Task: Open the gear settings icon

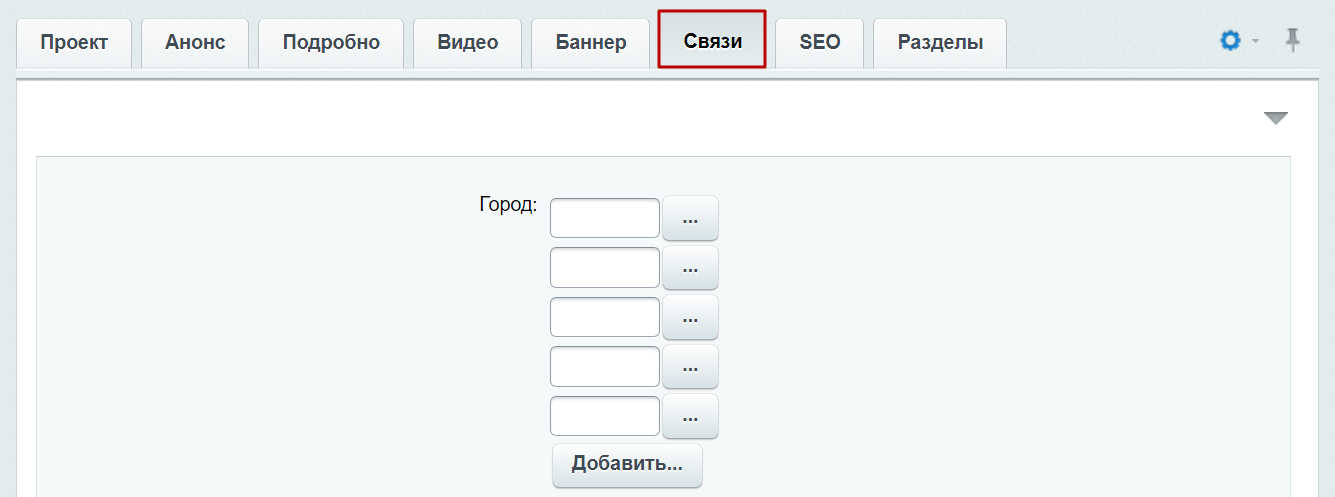Action: [1230, 41]
